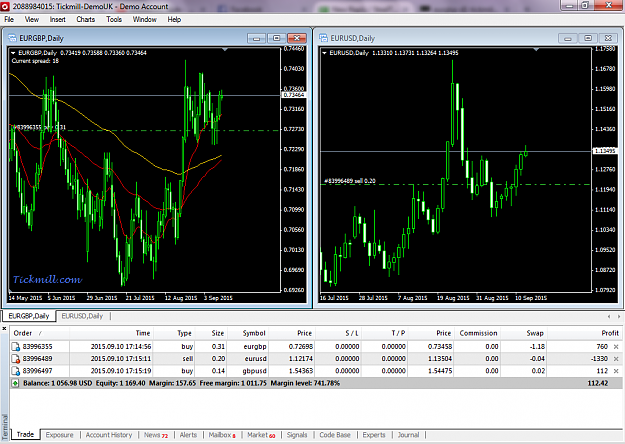Close order 83996489 with the X

click(x=616, y=359)
